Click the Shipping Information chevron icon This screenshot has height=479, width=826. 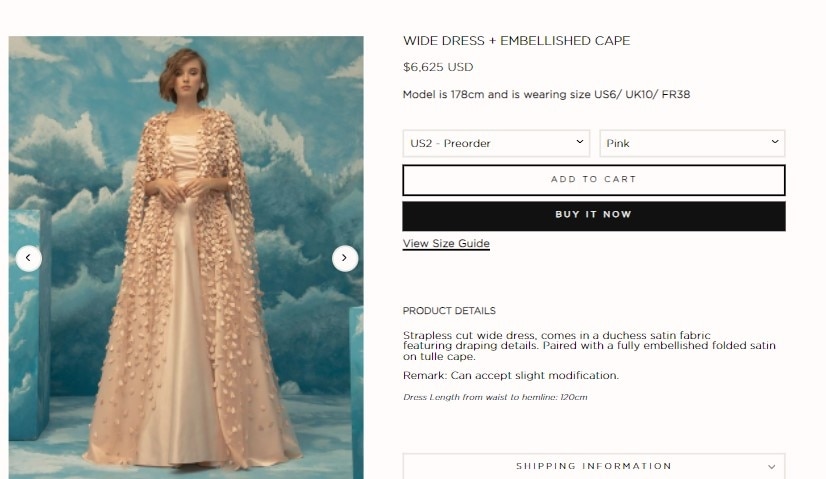tap(772, 467)
